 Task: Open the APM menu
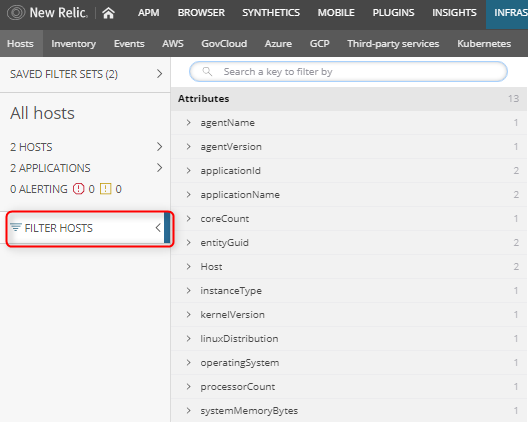[148, 13]
